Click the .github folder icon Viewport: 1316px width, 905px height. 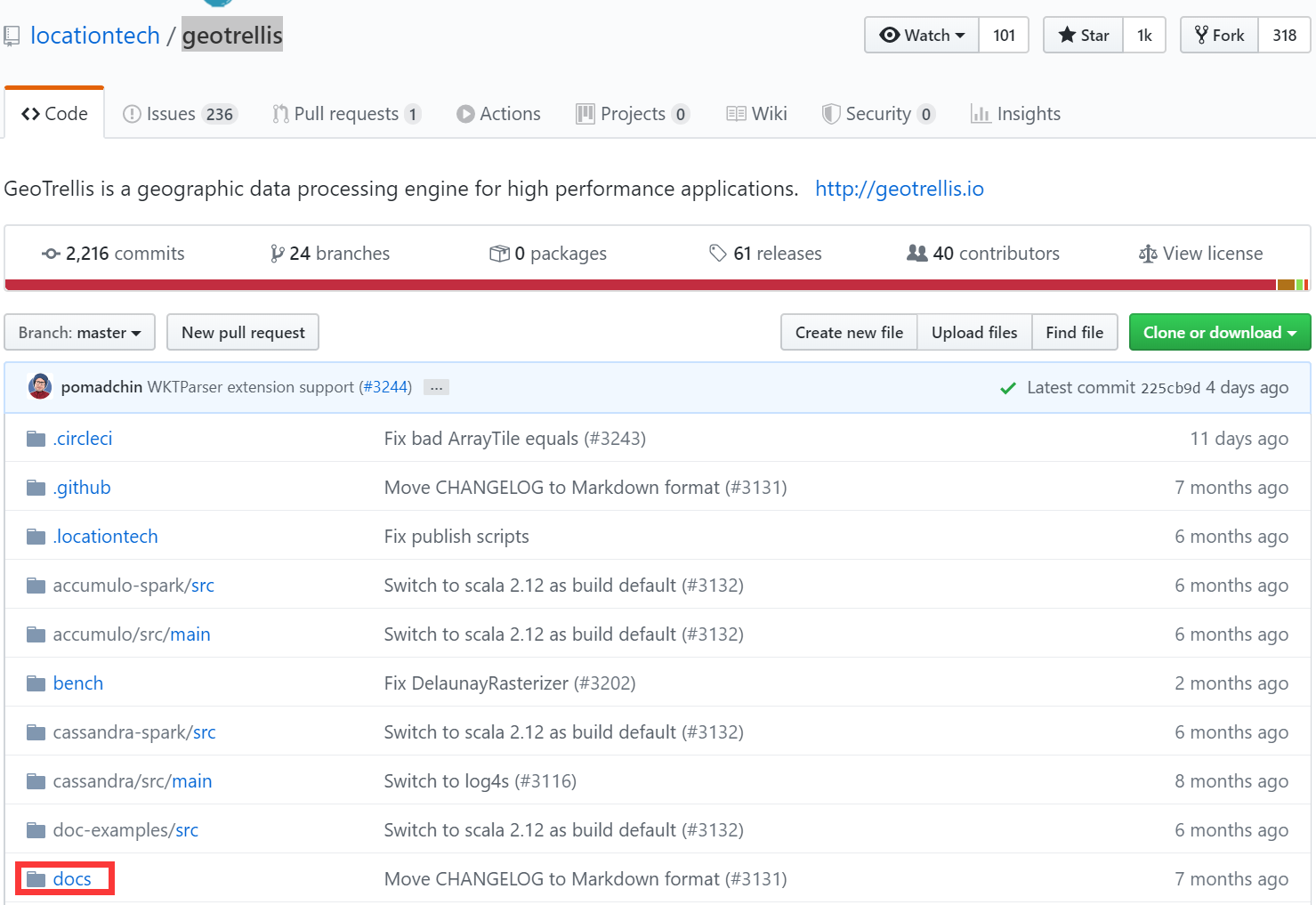point(36,488)
